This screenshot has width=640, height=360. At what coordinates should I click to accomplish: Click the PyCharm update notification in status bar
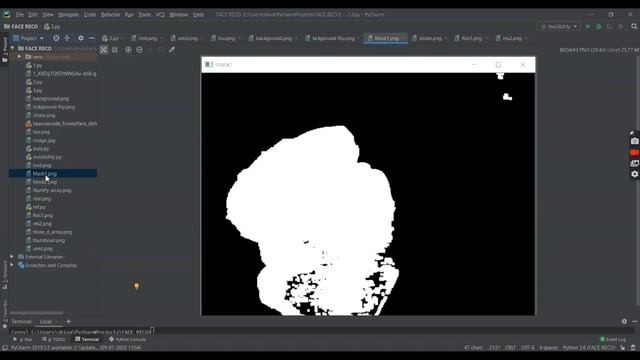click(x=76, y=348)
